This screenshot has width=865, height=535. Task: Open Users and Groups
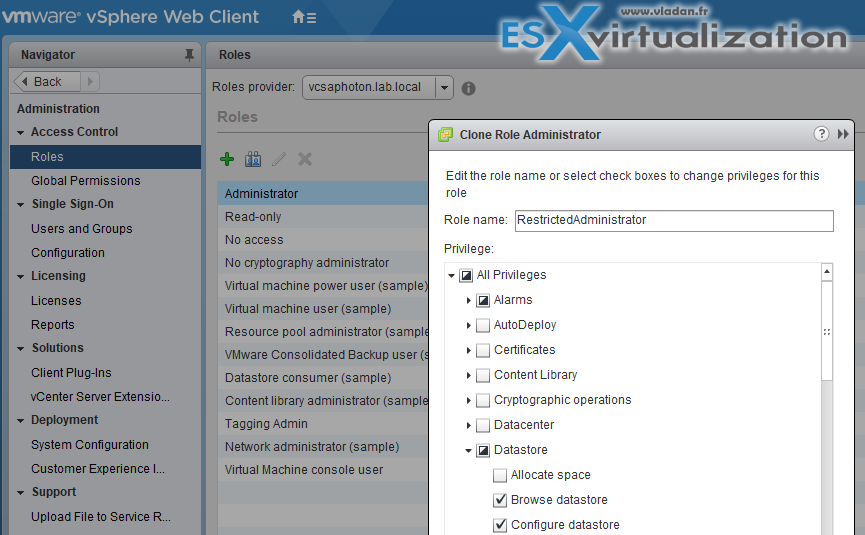(82, 229)
